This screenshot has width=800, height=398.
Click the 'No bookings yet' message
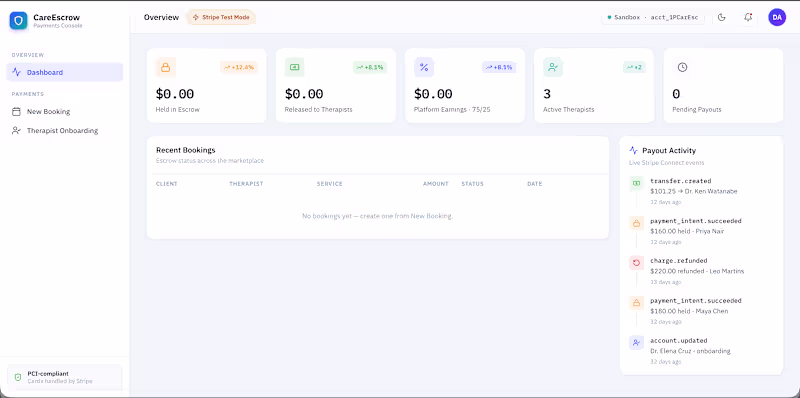pos(378,216)
